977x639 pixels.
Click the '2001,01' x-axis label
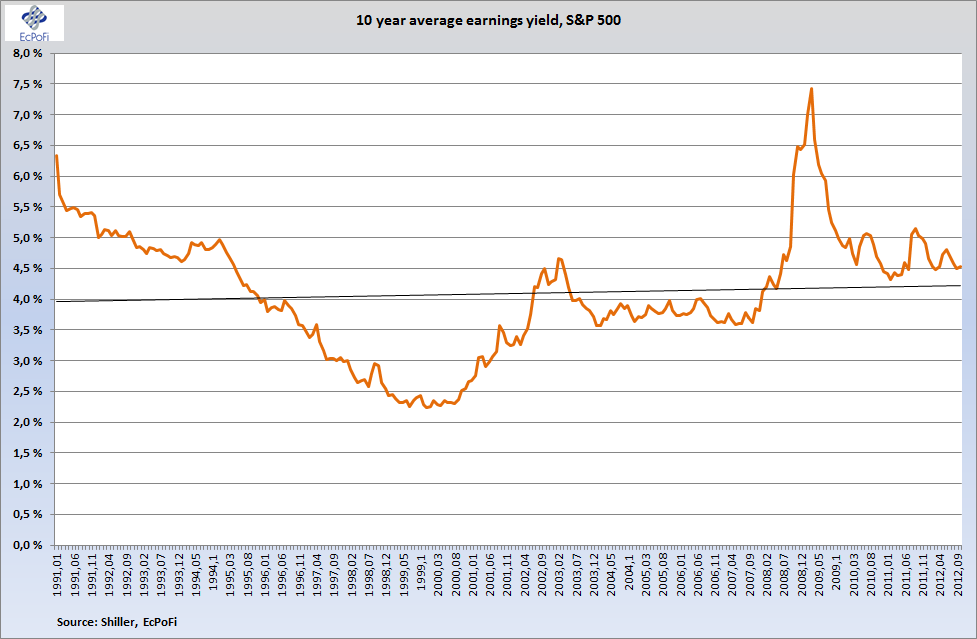[474, 573]
